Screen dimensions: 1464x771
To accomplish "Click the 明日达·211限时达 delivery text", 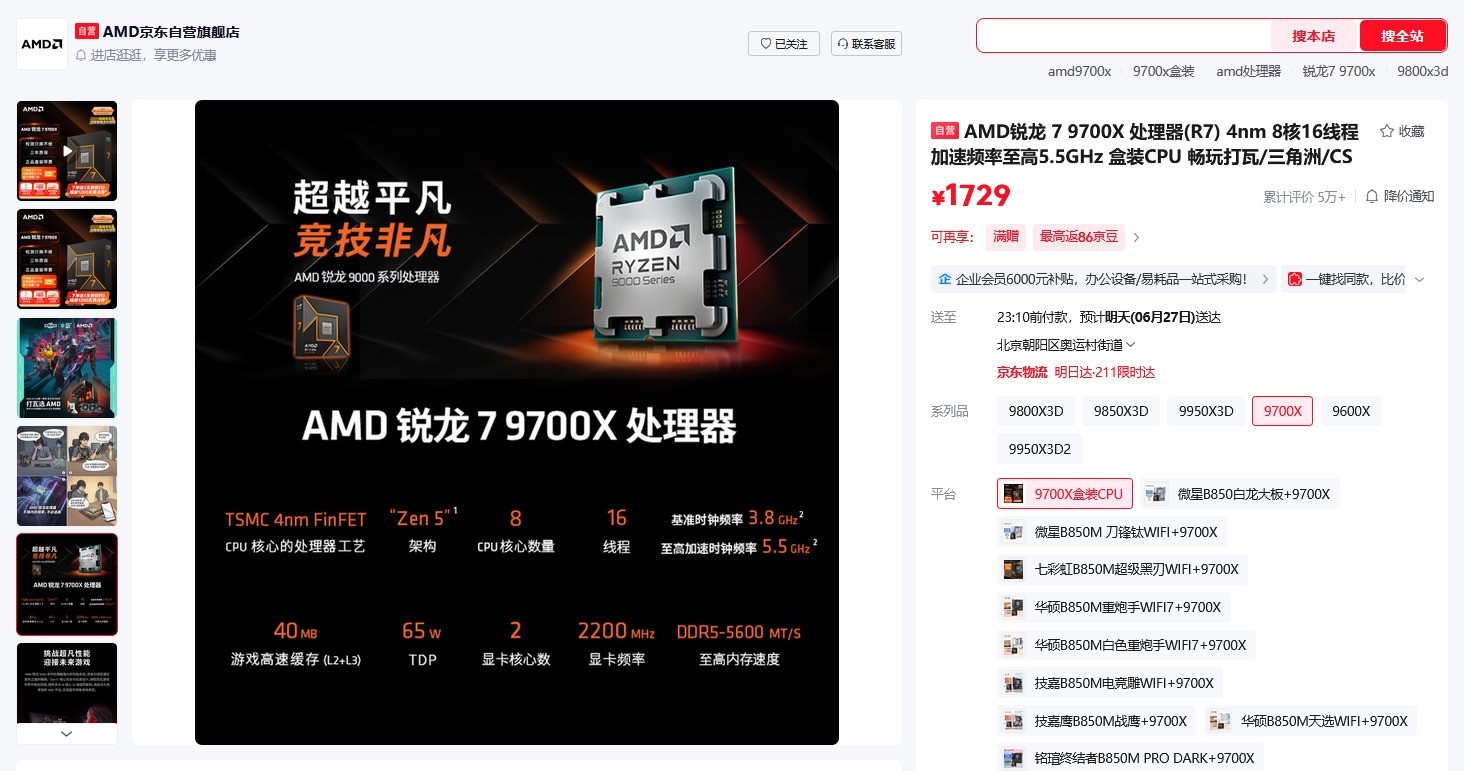I will (x=1105, y=372).
